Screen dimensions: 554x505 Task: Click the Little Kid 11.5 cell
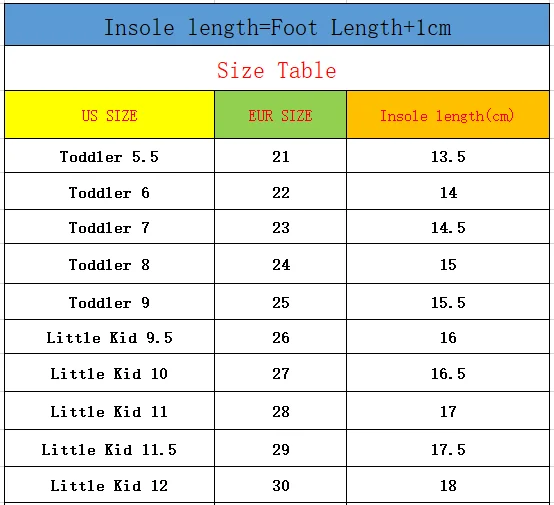tap(110, 448)
